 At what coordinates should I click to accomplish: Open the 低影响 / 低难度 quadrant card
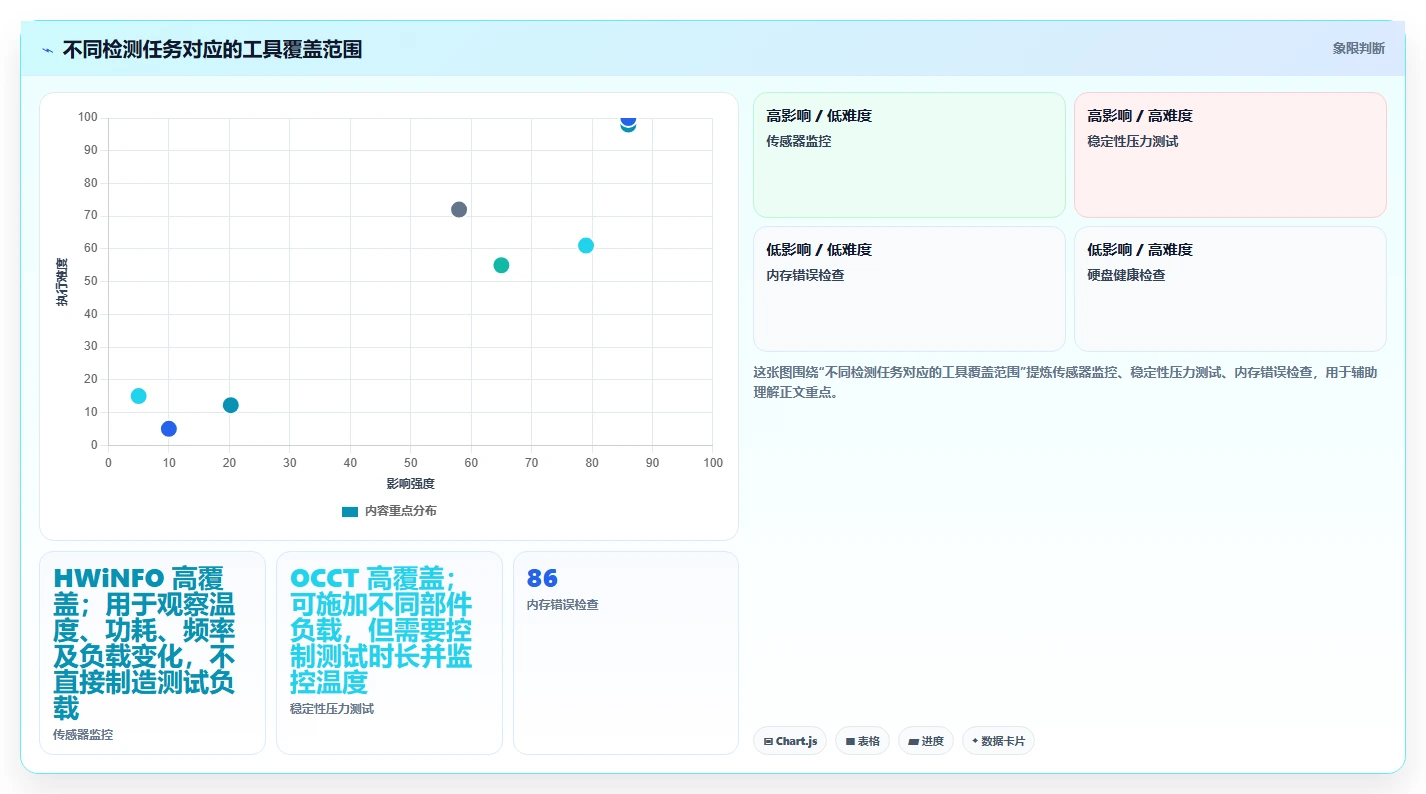tap(909, 289)
